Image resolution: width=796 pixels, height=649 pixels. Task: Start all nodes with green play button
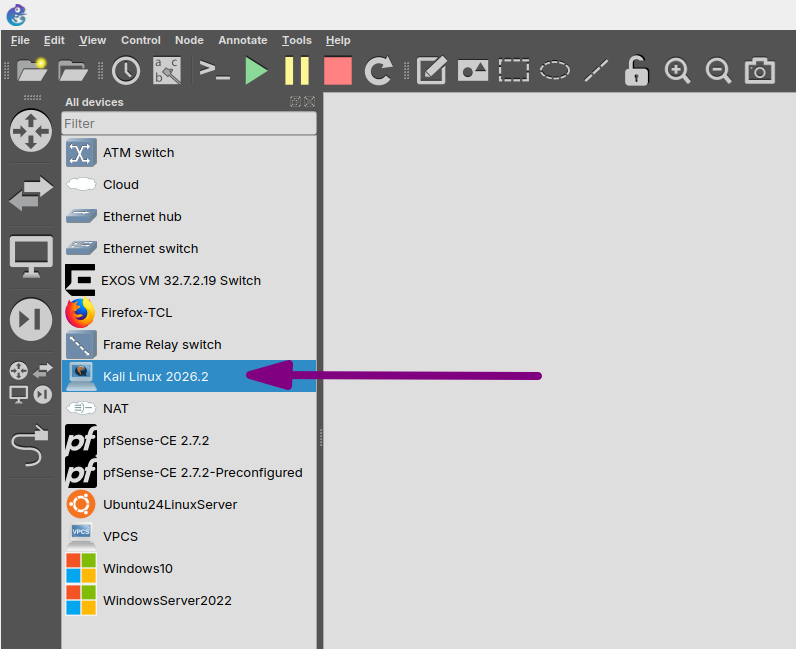coord(256,71)
